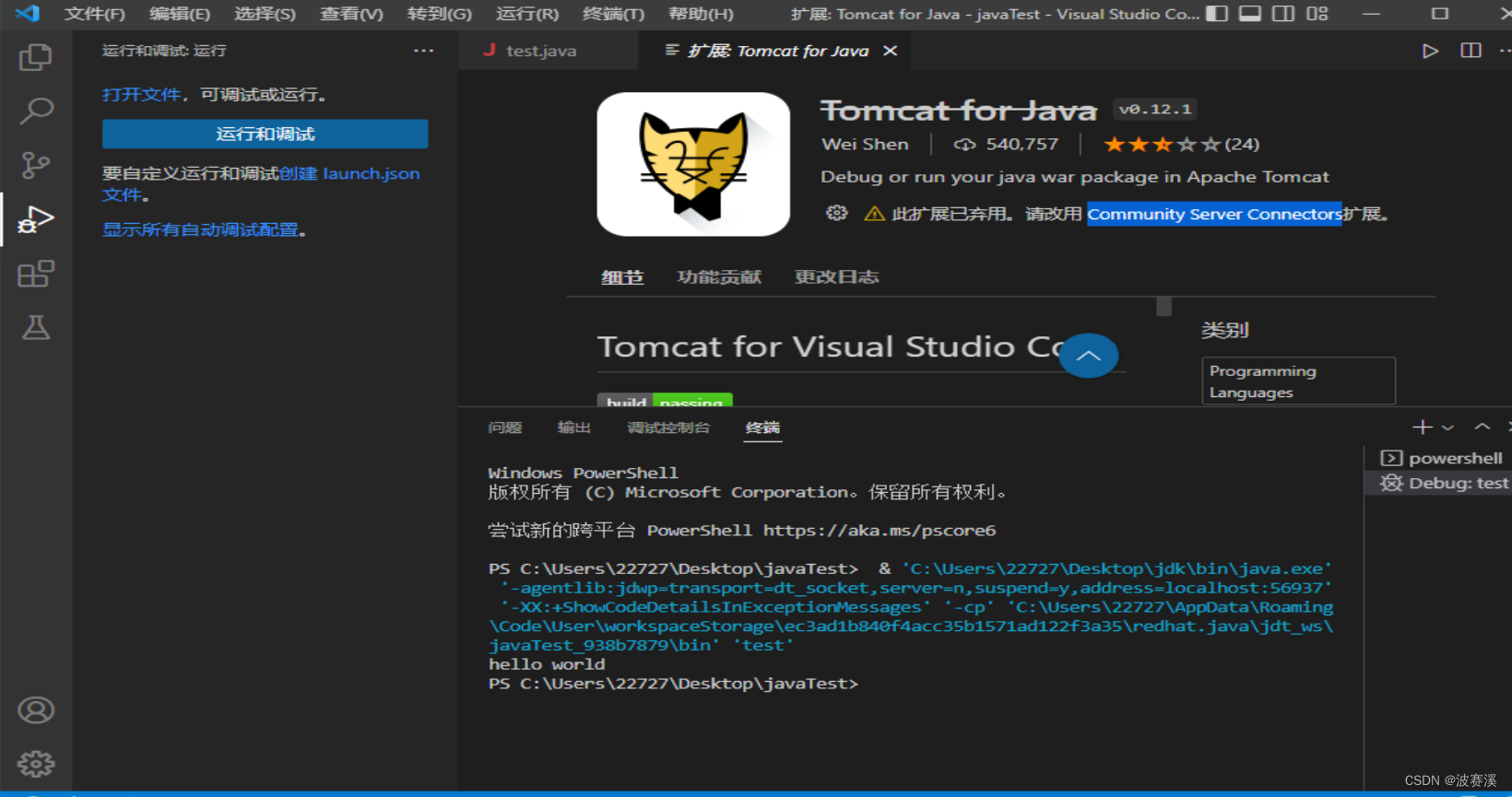Toggle secondary sidebar layout icon
This screenshot has width=1512, height=797.
(x=1283, y=14)
